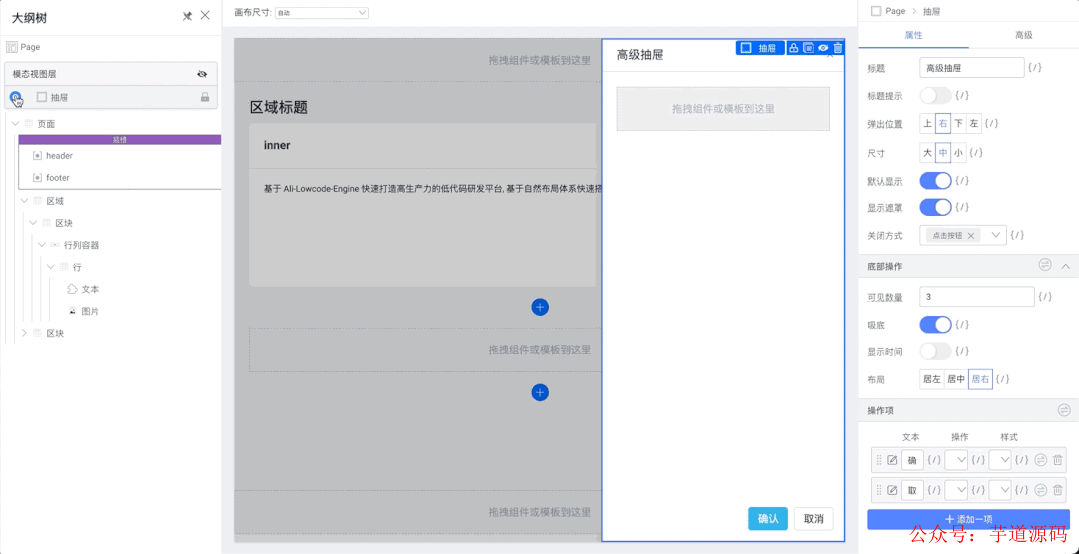The image size is (1079, 554).
Task: Set 布局 to 居左
Action: tap(932, 379)
